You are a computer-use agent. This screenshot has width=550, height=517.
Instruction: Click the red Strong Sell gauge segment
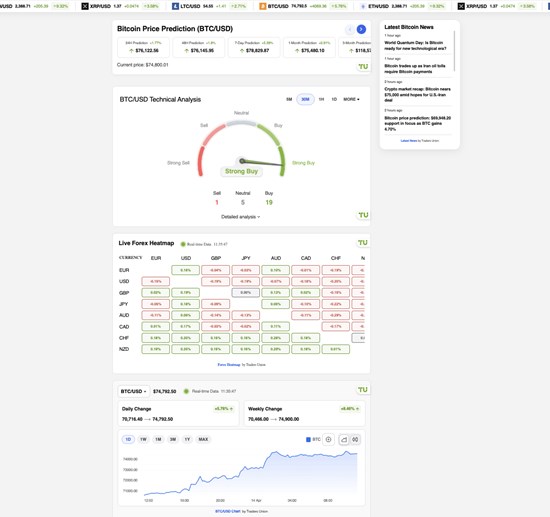pyautogui.click(x=200, y=161)
